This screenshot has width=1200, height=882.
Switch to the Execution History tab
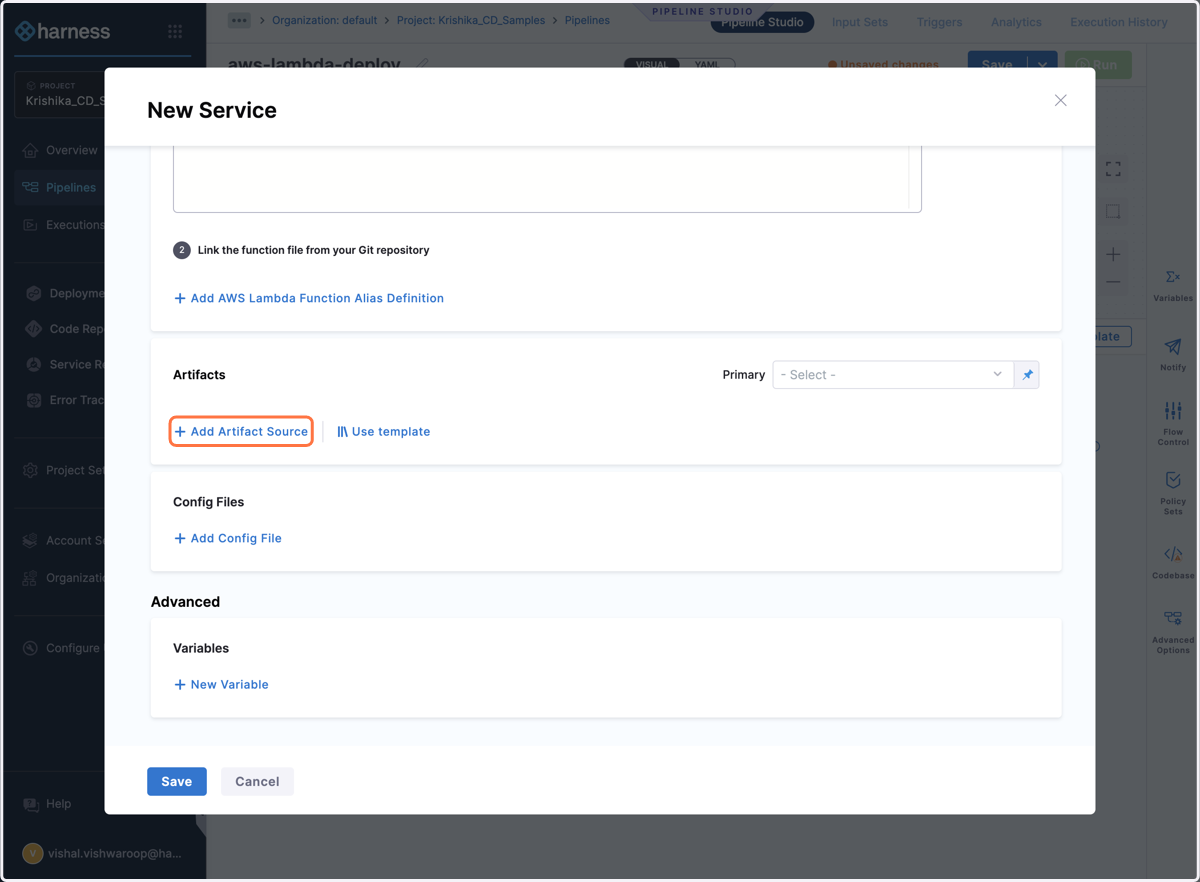(x=1118, y=22)
